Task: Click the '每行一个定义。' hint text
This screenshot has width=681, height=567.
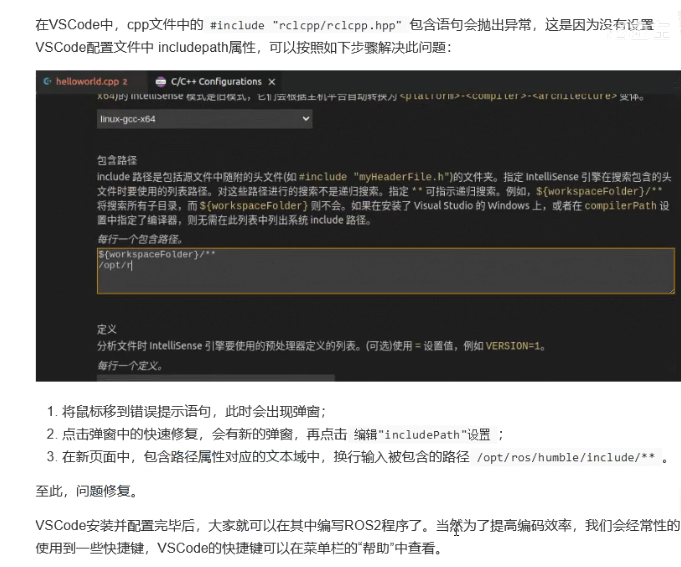Action: [x=130, y=366]
